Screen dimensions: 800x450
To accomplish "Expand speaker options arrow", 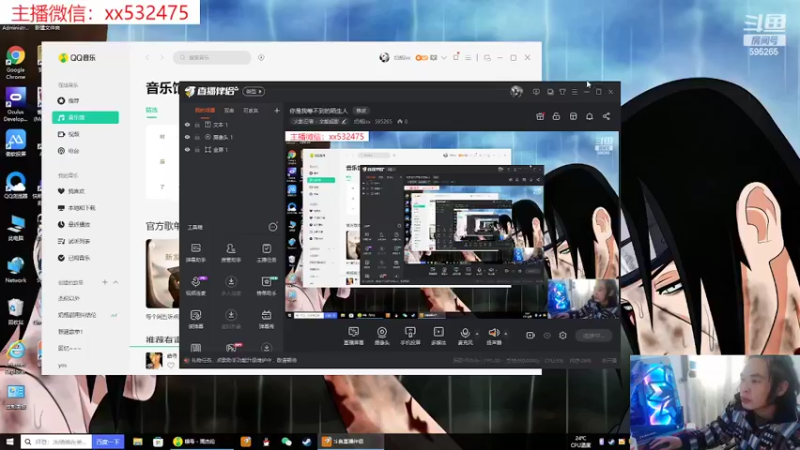I will click(x=506, y=334).
